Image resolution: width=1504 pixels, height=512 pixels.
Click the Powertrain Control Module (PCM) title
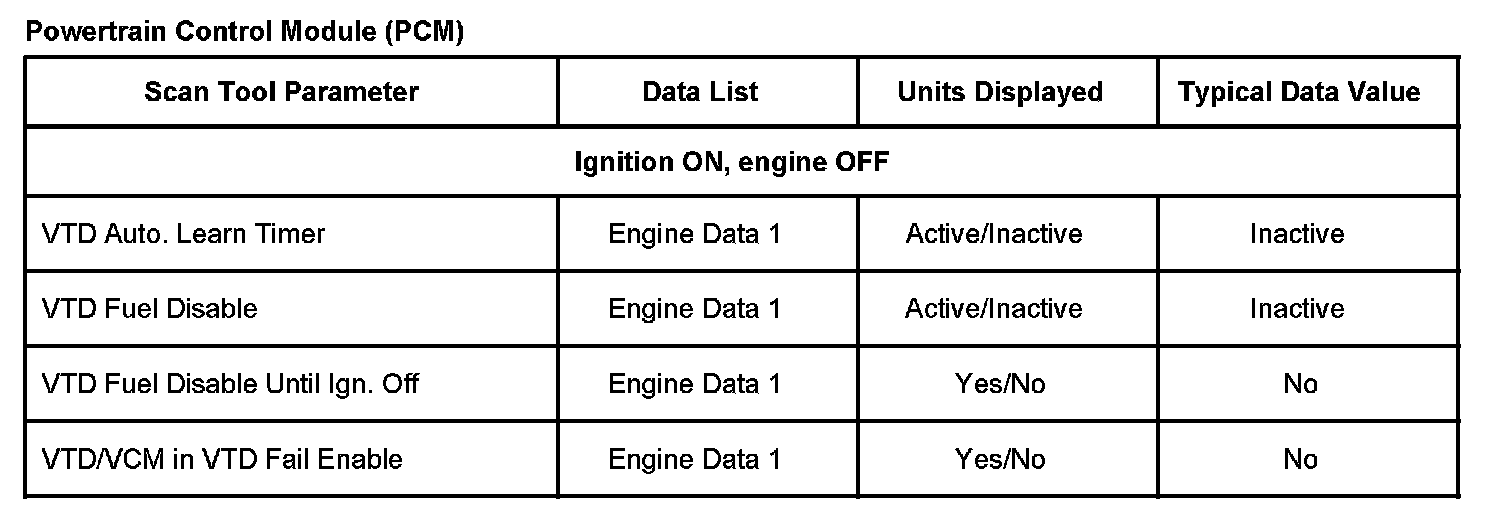pyautogui.click(x=244, y=32)
